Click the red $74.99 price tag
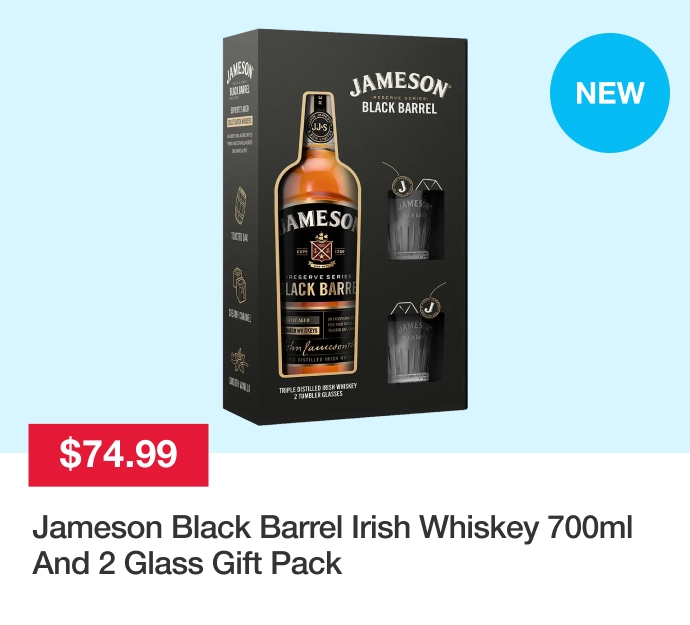690x625 pixels. pyautogui.click(x=118, y=455)
